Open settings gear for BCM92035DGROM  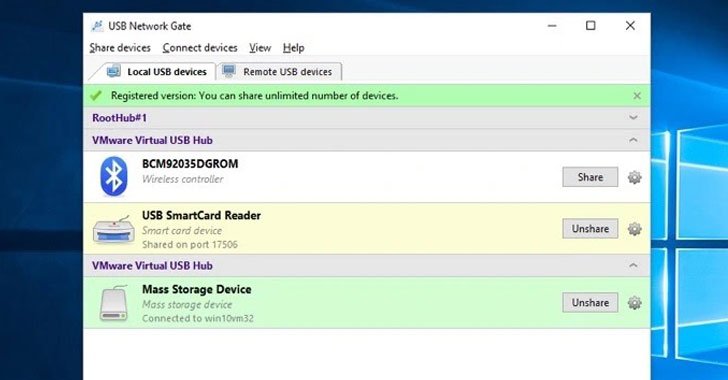click(634, 177)
